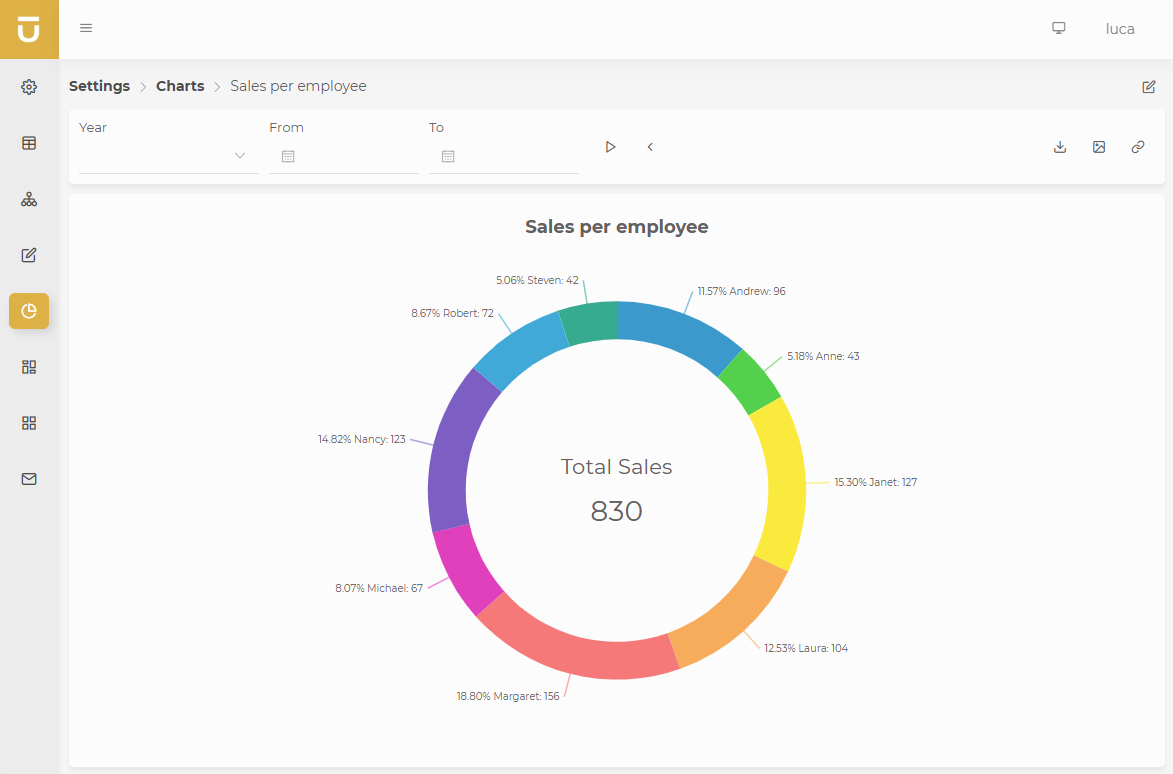
Task: Navigate to Charts breadcrumb
Action: (180, 86)
